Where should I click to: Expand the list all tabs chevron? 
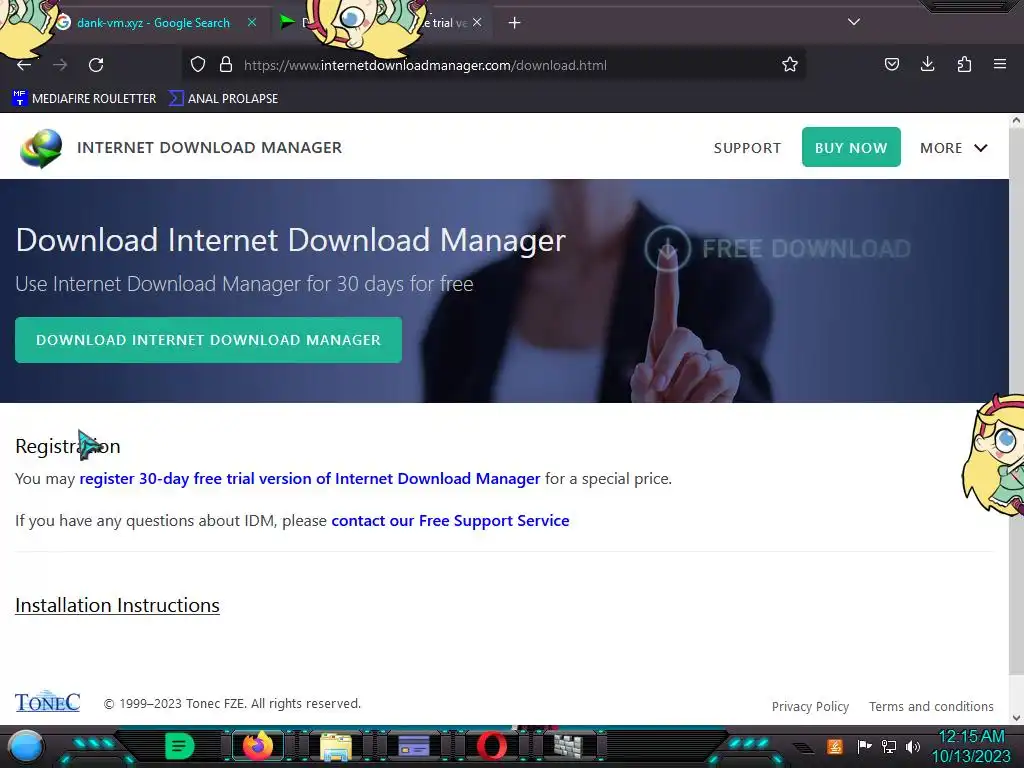[854, 22]
